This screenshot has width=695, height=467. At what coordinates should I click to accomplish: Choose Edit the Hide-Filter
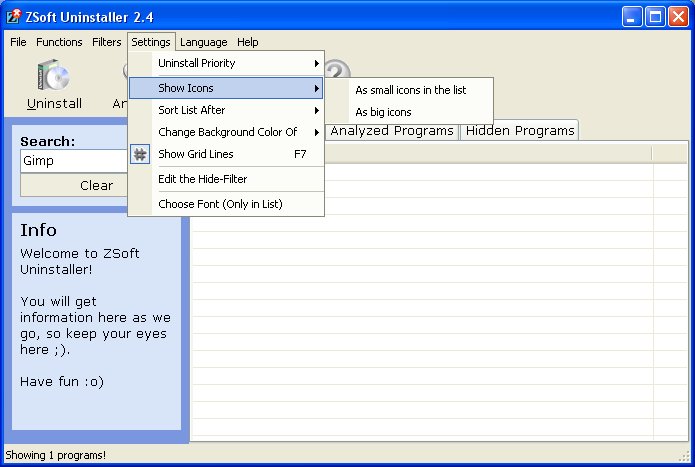(x=226, y=179)
